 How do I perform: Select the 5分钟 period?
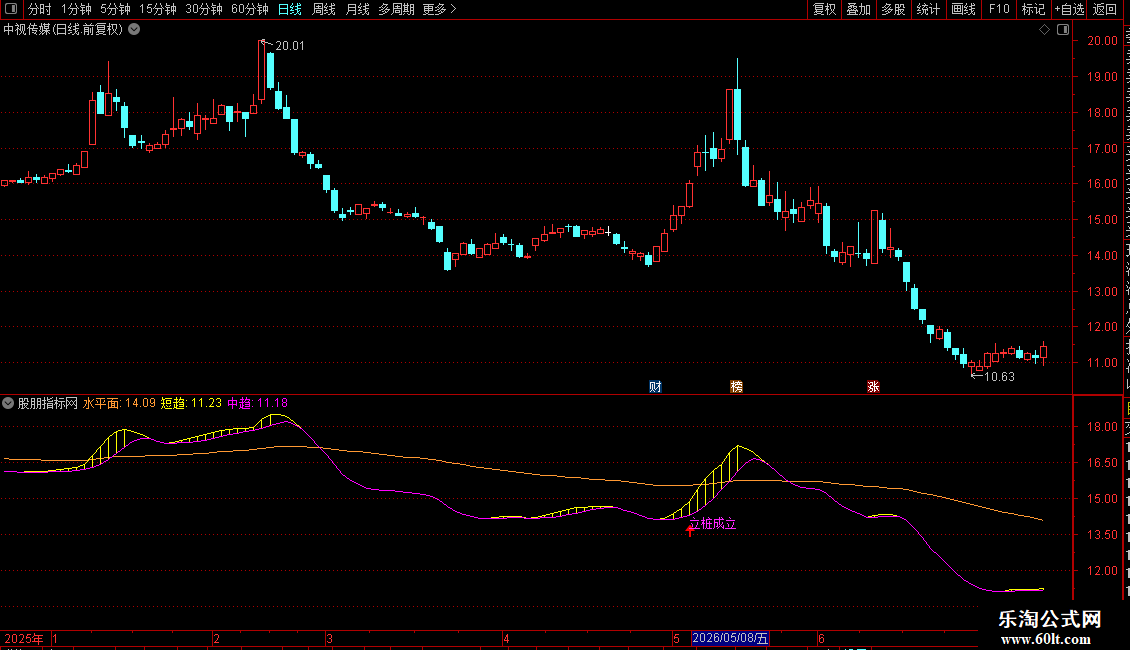click(115, 9)
